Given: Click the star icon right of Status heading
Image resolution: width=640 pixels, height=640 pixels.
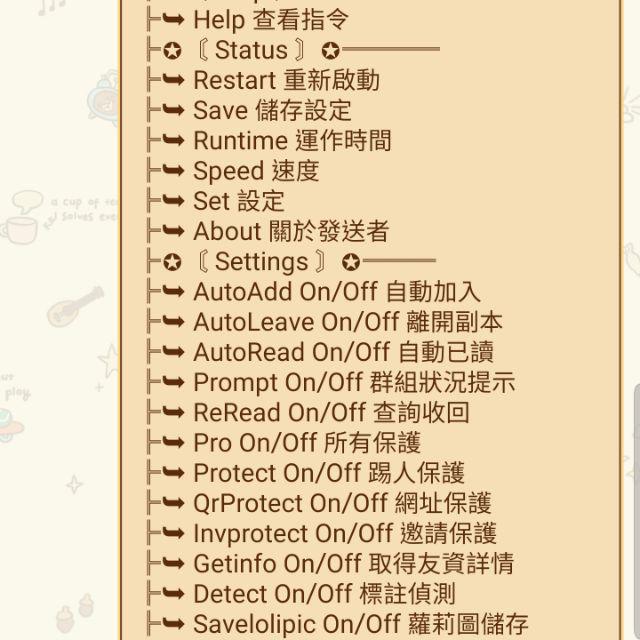Looking at the screenshot, I should [x=331, y=51].
